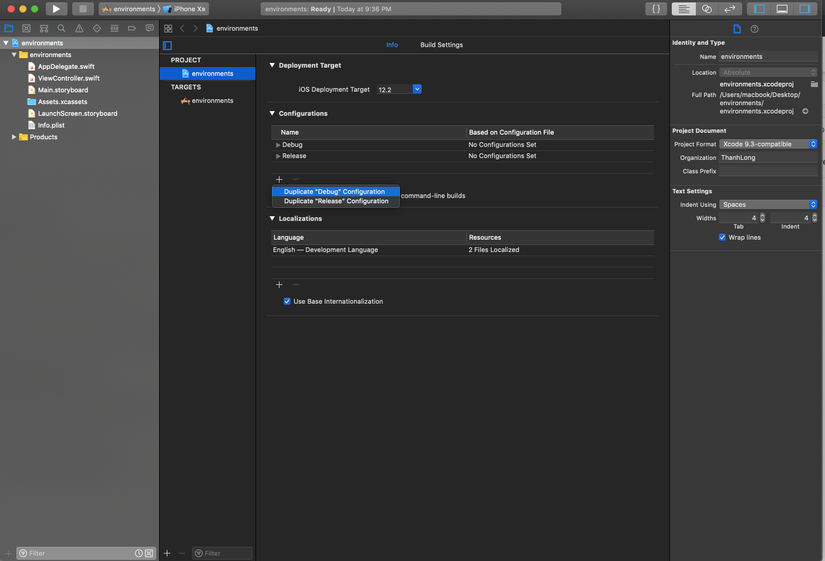Open the Issue navigator warning icon
The image size is (825, 561).
pyautogui.click(x=79, y=28)
